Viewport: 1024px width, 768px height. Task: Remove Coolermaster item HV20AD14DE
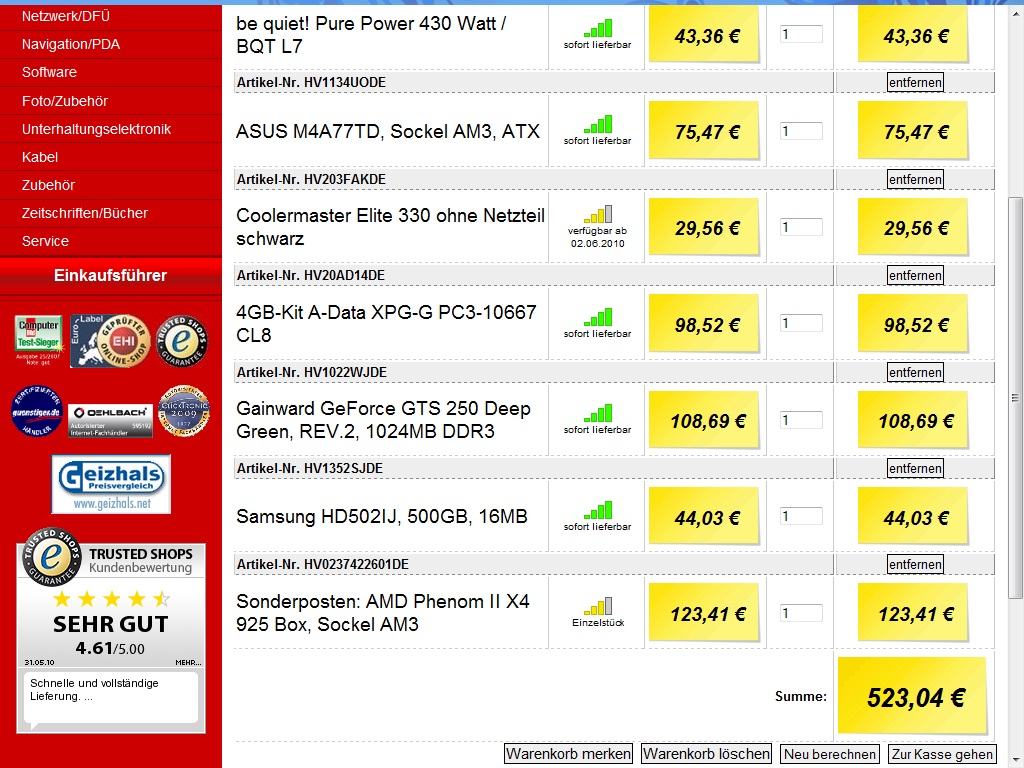coord(915,276)
